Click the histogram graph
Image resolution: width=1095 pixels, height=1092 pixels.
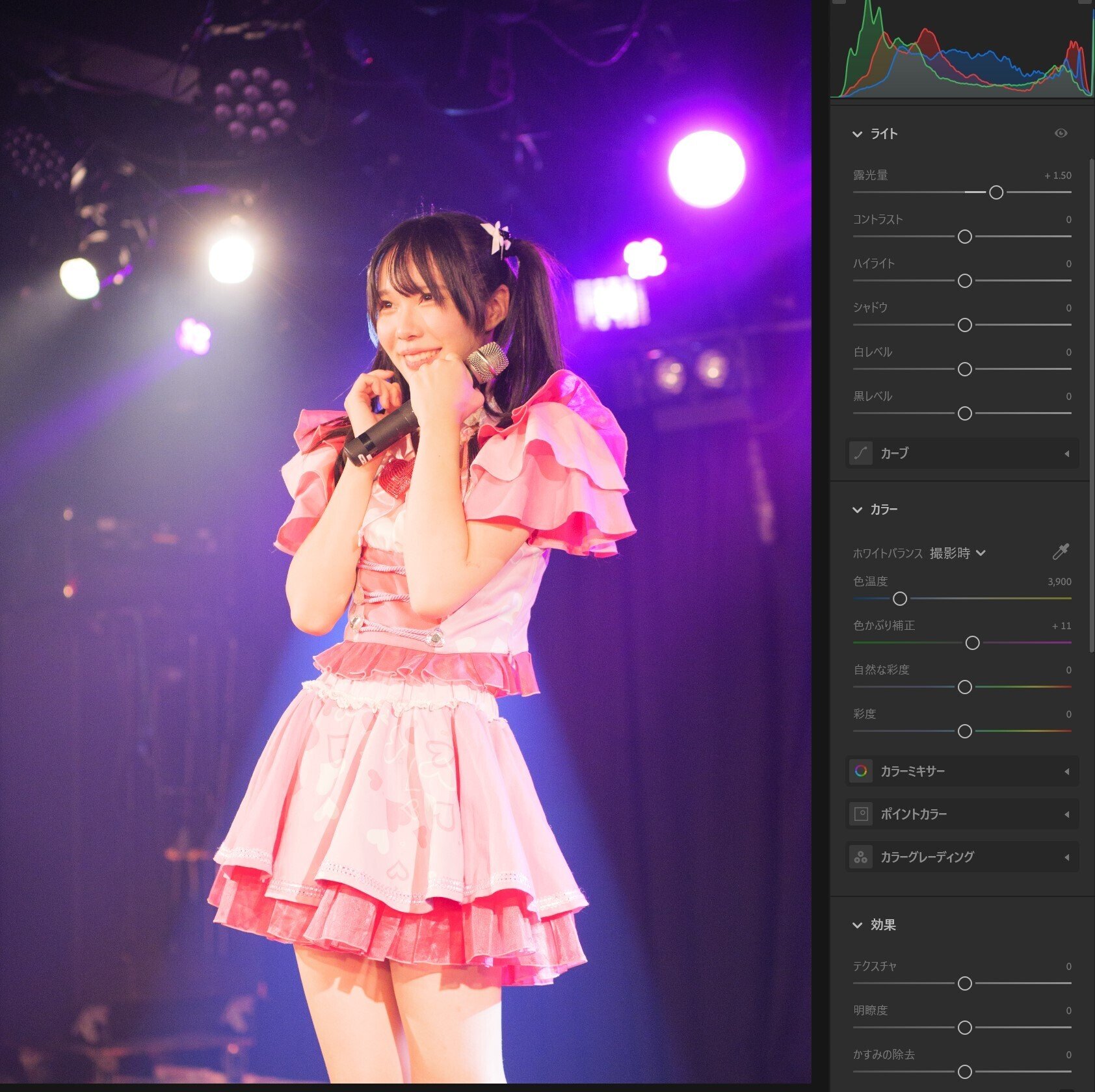coord(962,49)
